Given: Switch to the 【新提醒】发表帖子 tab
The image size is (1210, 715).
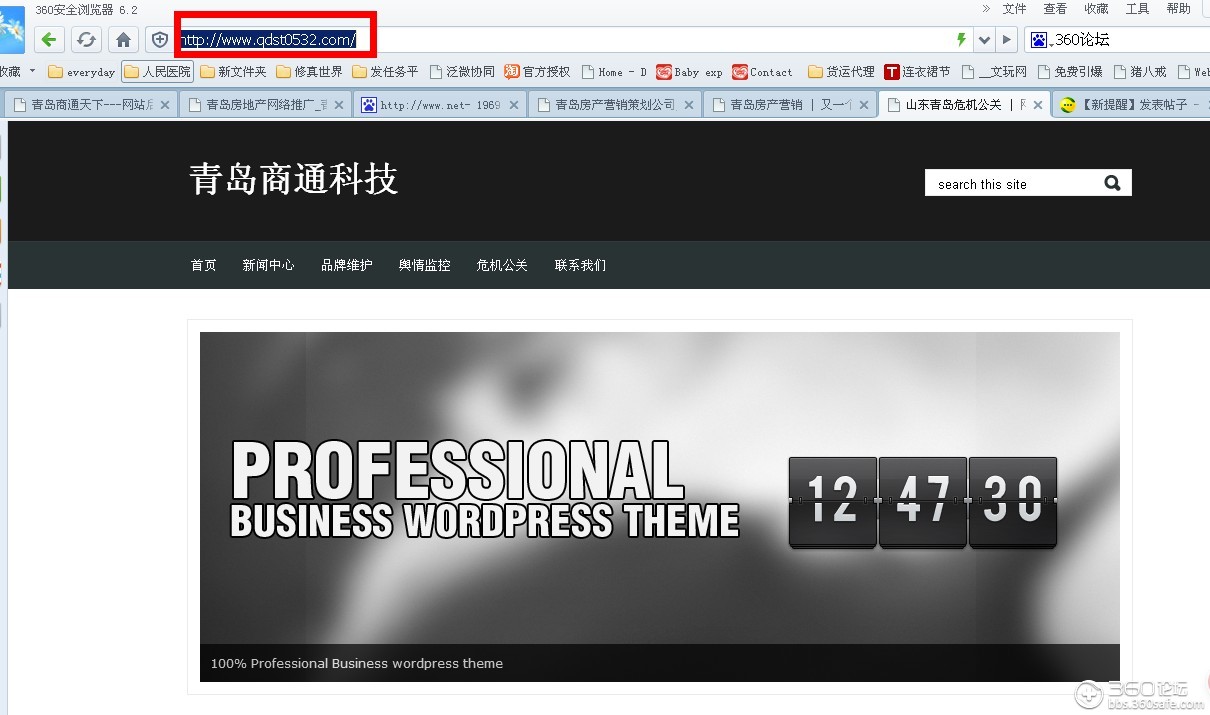Looking at the screenshot, I should point(1130,104).
